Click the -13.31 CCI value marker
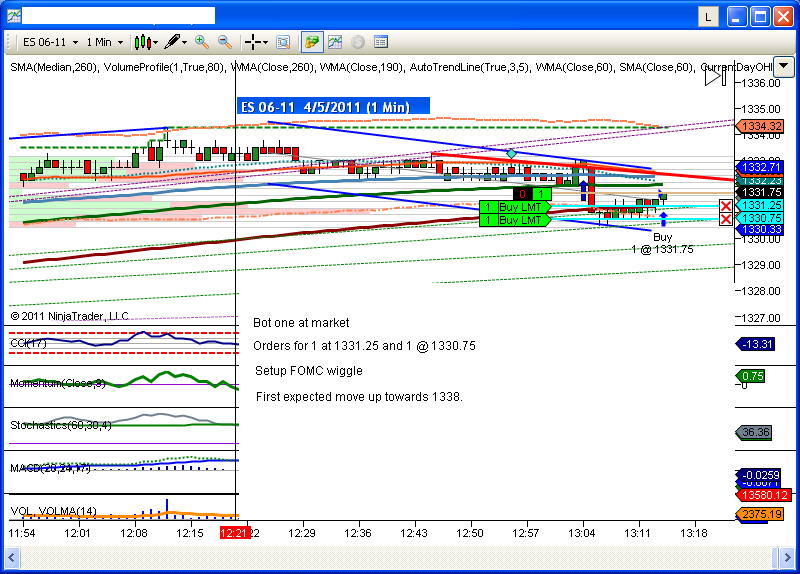 point(756,344)
